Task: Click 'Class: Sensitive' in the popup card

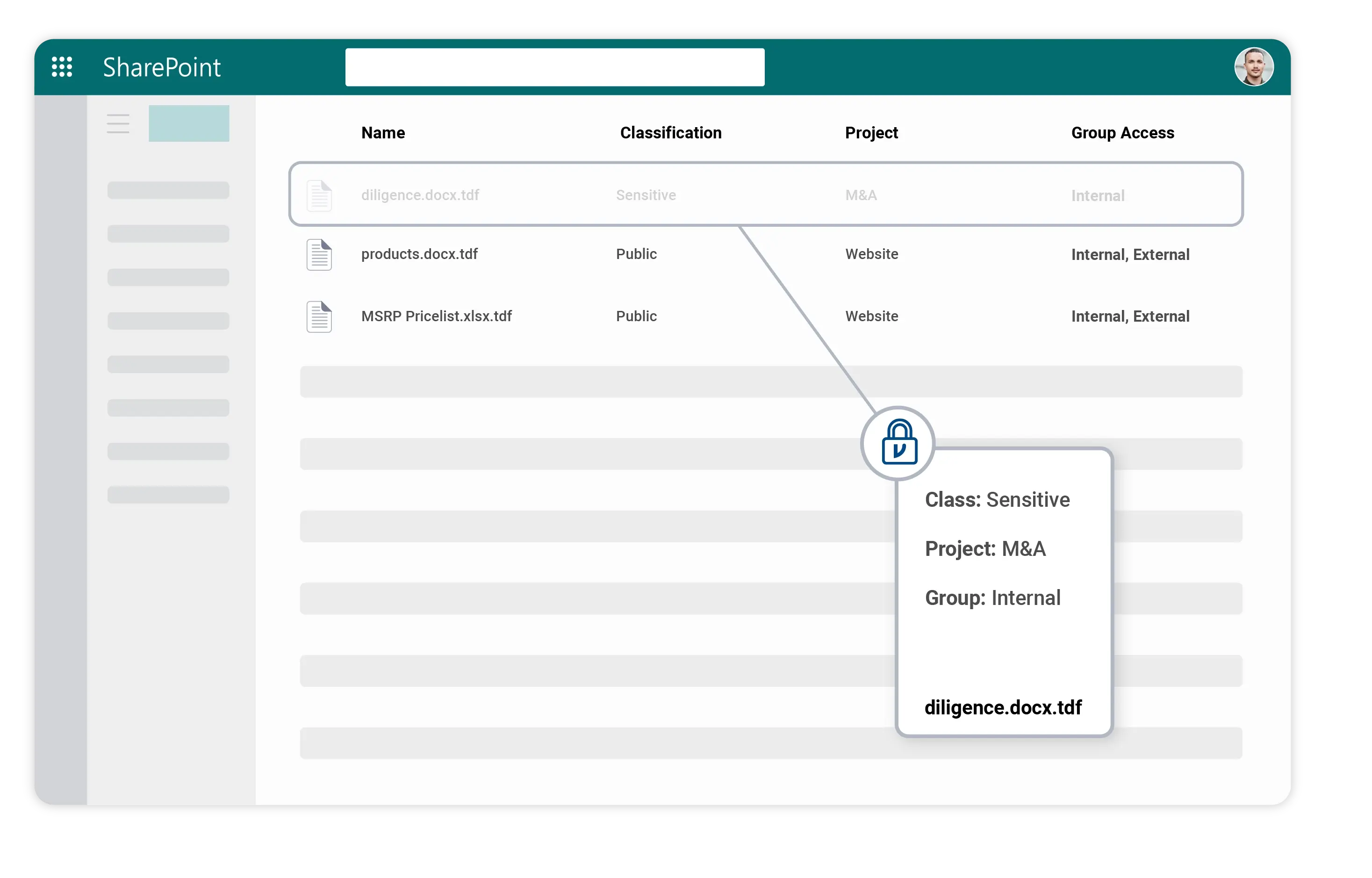Action: point(997,499)
